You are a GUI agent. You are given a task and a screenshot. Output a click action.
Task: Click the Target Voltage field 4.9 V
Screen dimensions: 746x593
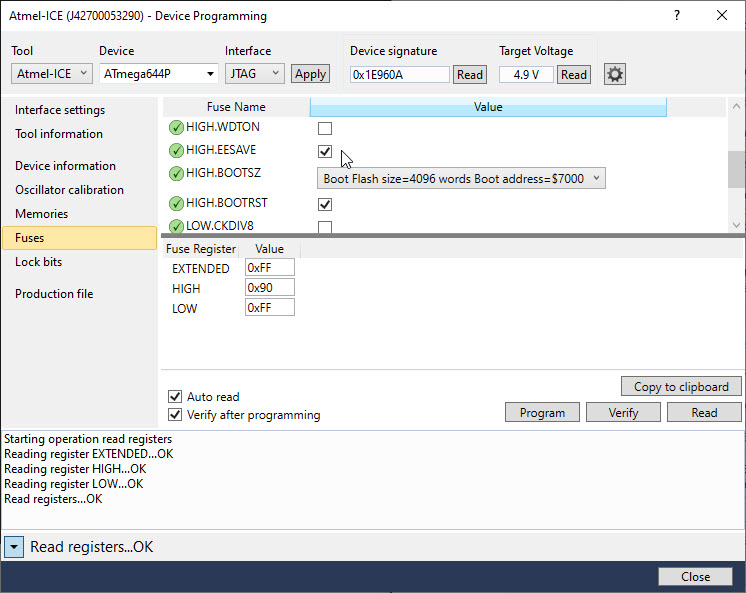click(526, 75)
